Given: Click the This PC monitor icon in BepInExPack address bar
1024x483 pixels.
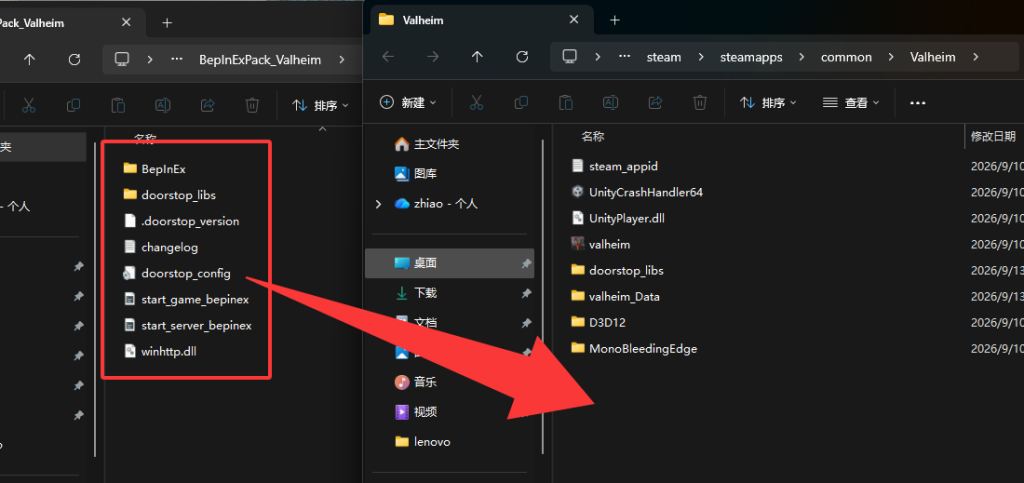Looking at the screenshot, I should (x=121, y=59).
